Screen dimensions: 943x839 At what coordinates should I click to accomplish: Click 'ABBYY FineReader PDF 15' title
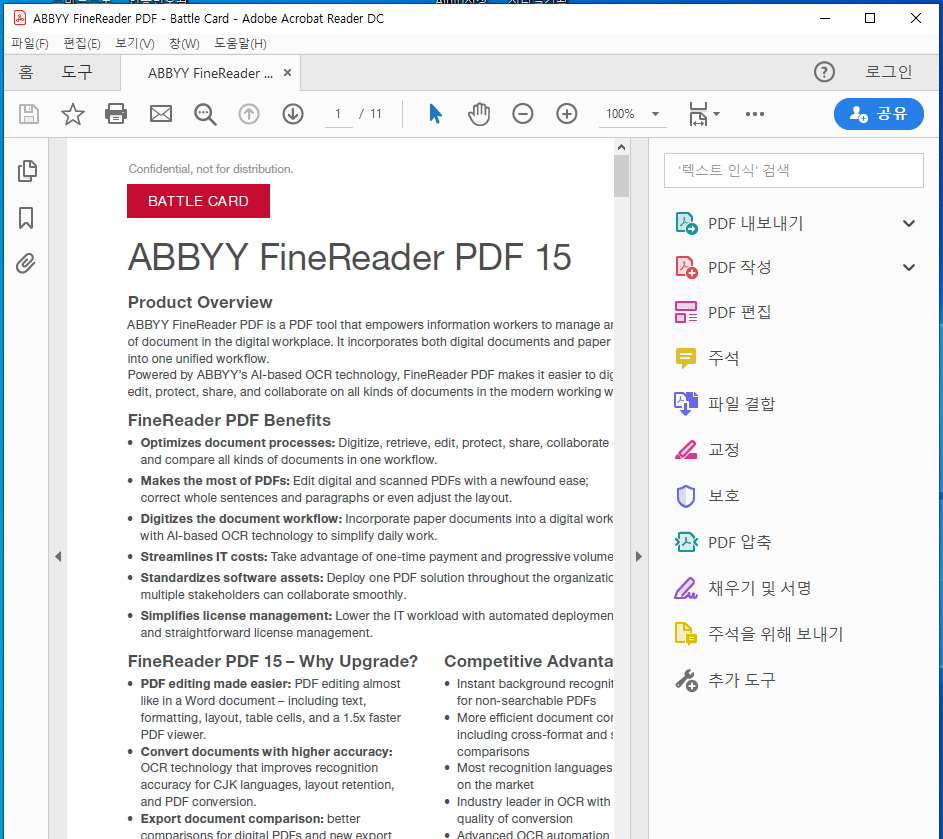(x=349, y=257)
